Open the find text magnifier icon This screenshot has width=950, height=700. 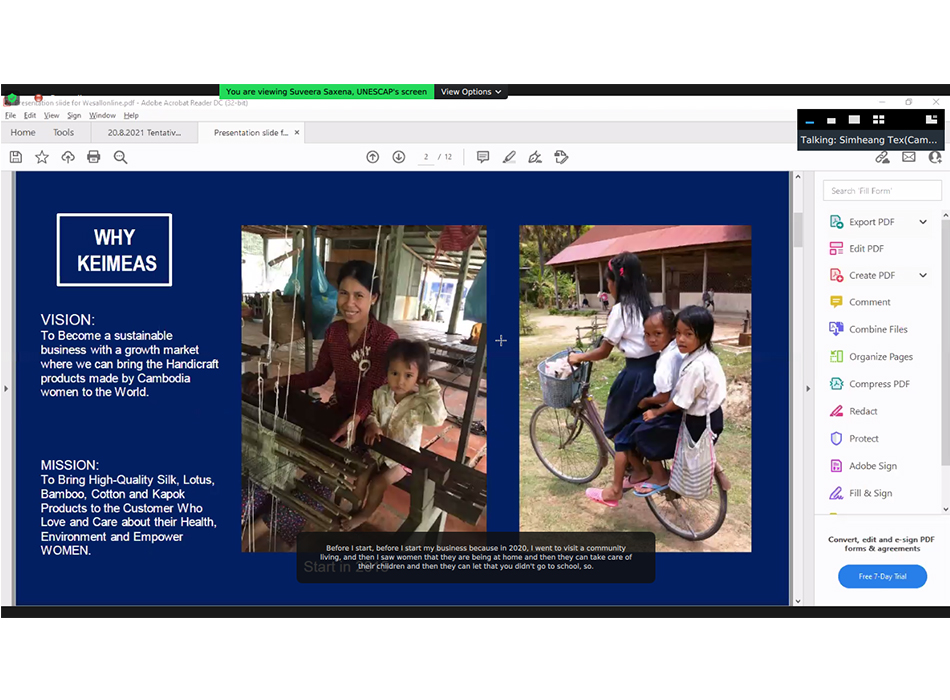120,158
